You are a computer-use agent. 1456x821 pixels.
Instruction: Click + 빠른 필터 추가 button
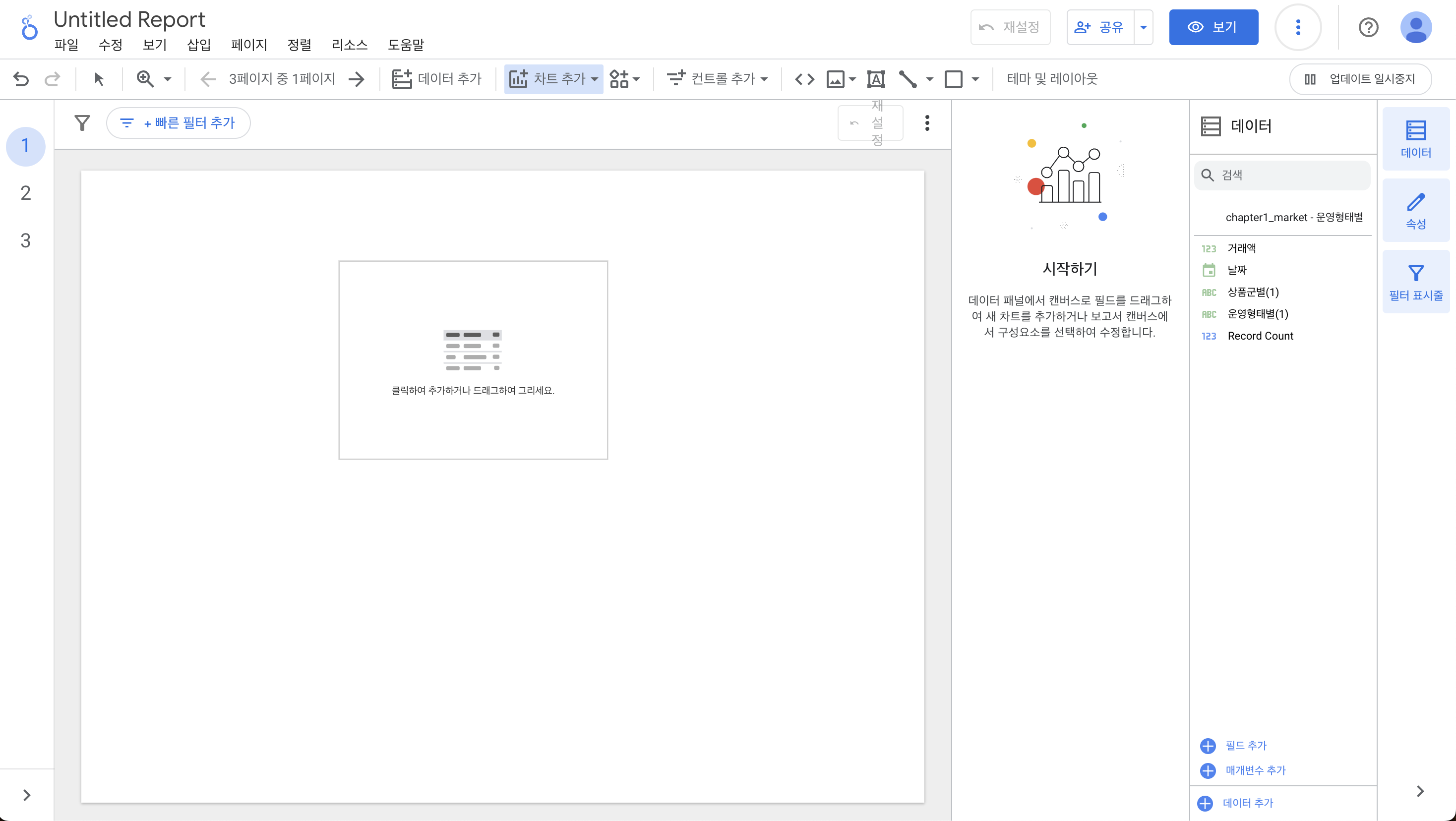point(179,122)
